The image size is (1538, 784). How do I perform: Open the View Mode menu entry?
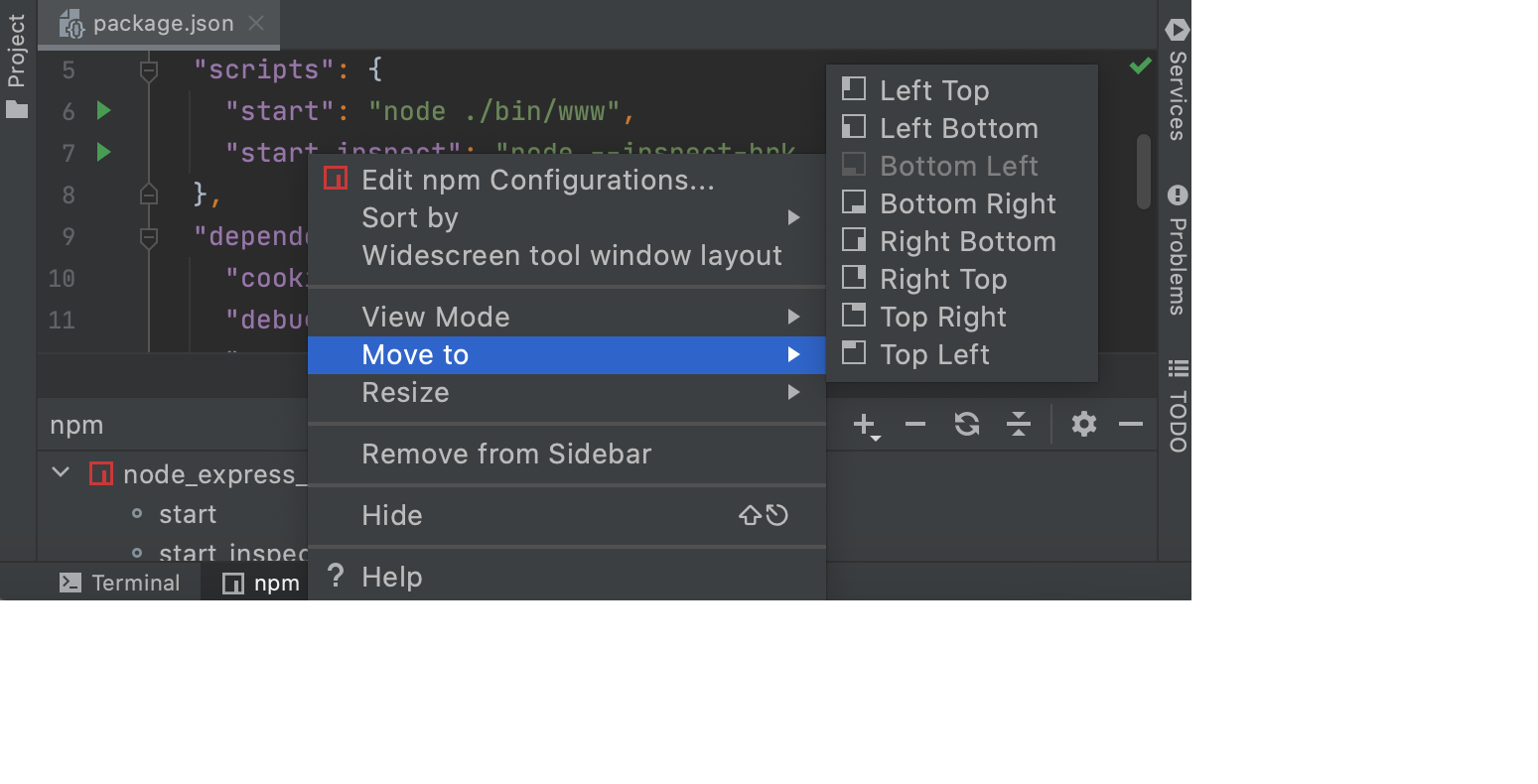[x=567, y=317]
